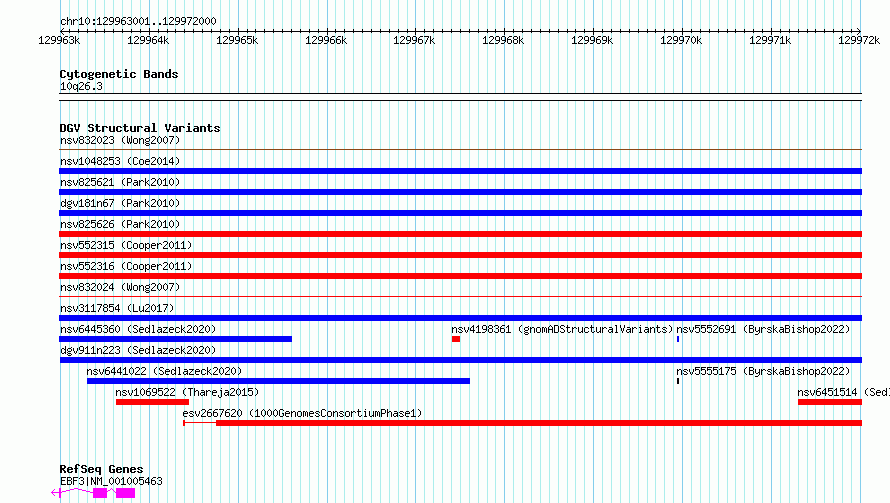
Task: Click the blue bar under nsv6441022
Action: (x=278, y=381)
